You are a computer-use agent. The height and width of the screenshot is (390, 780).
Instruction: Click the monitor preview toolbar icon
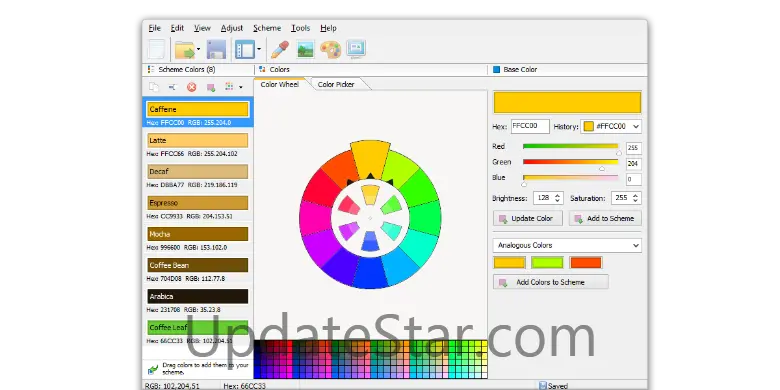[x=356, y=49]
